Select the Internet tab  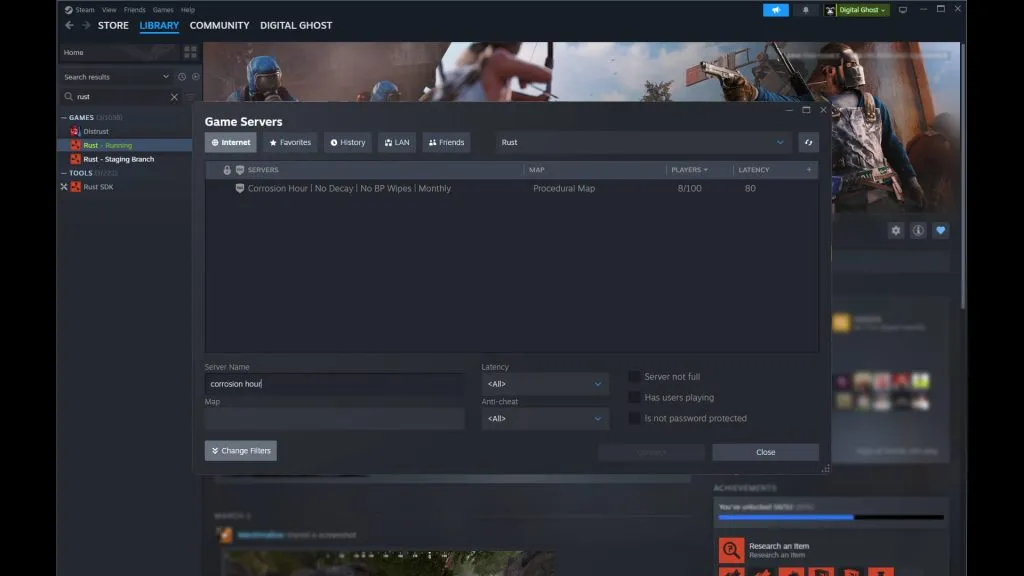tap(231, 142)
